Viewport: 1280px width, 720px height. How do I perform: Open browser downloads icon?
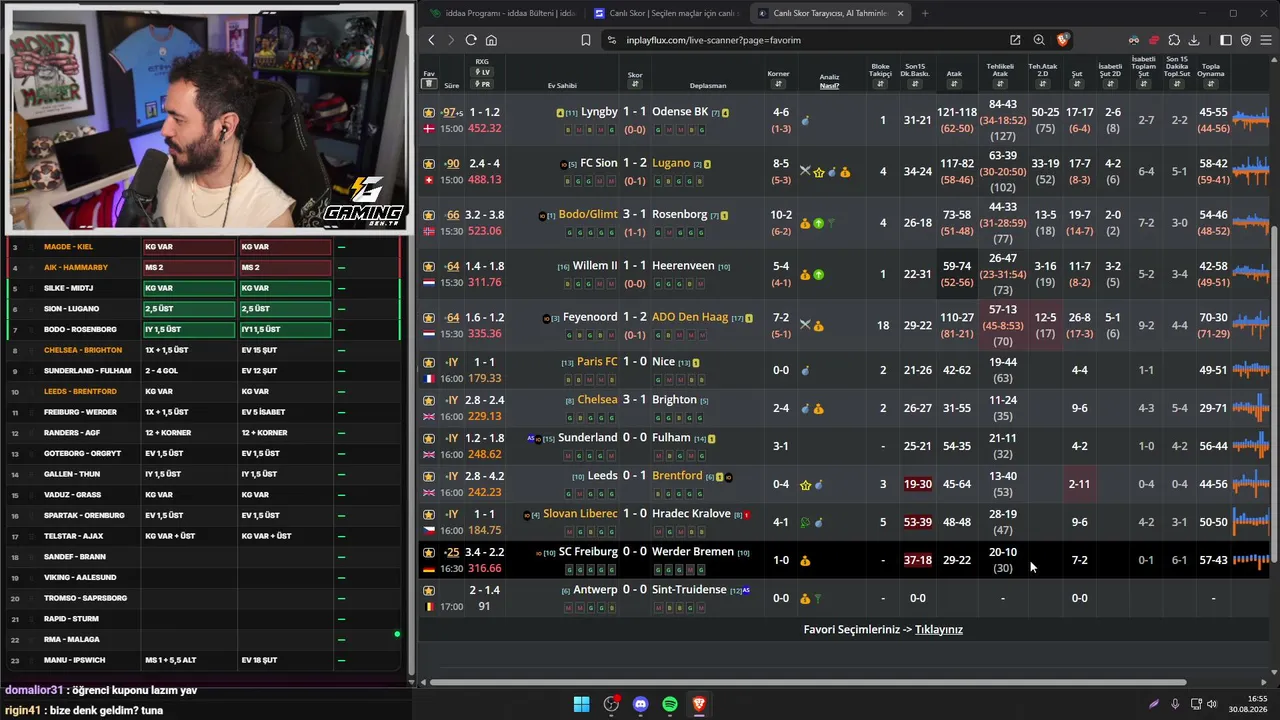[1193, 40]
